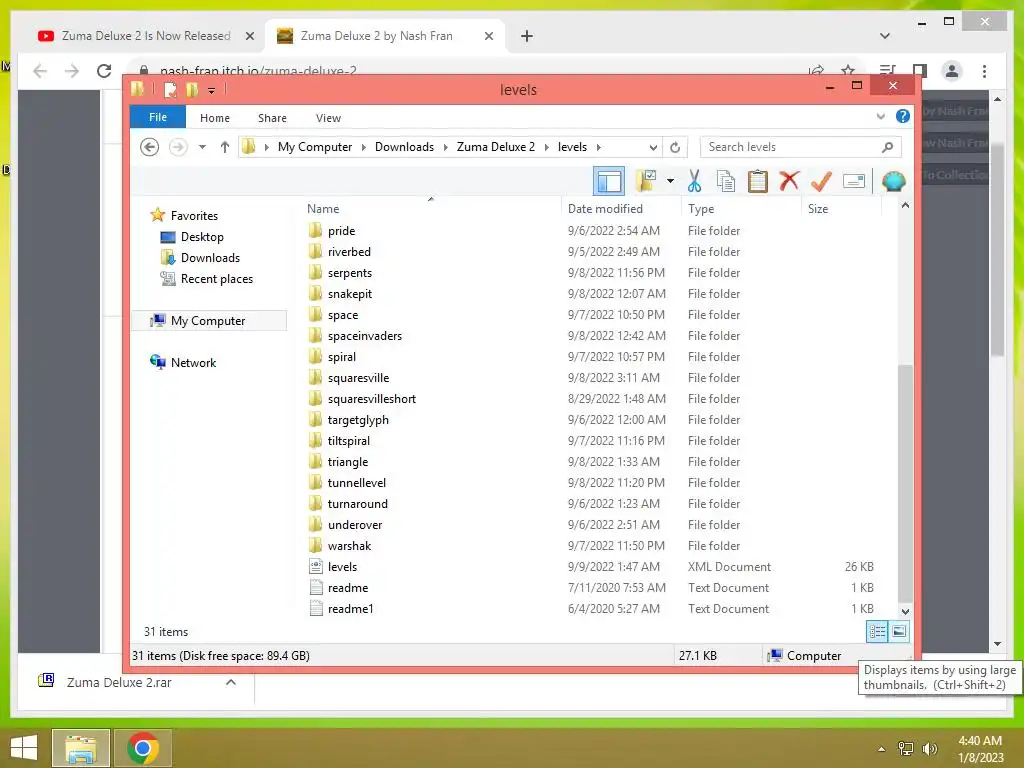Refresh the levels folder view
1024x768 pixels.
[x=675, y=147]
